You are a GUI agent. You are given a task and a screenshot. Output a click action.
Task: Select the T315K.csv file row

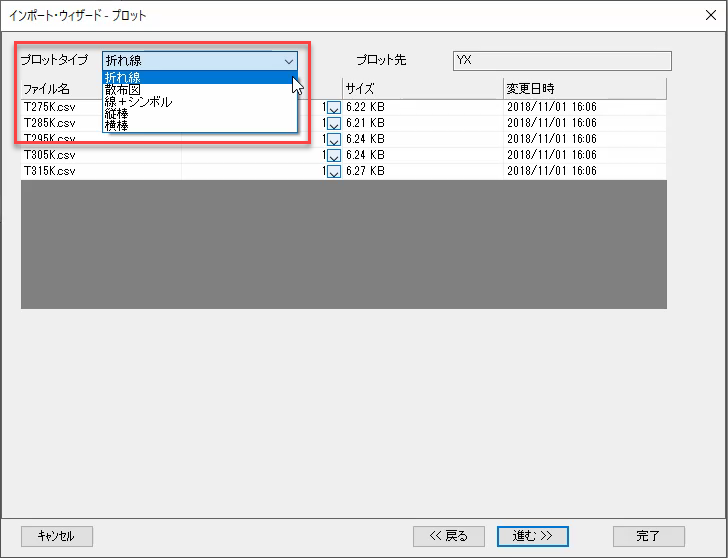pos(344,171)
